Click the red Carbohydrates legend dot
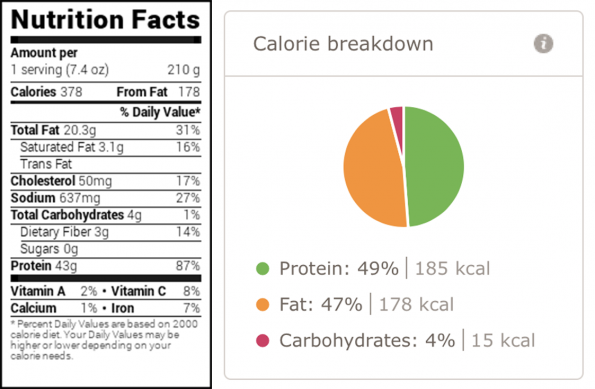Screen dimensions: 595x389 pyautogui.click(x=263, y=340)
